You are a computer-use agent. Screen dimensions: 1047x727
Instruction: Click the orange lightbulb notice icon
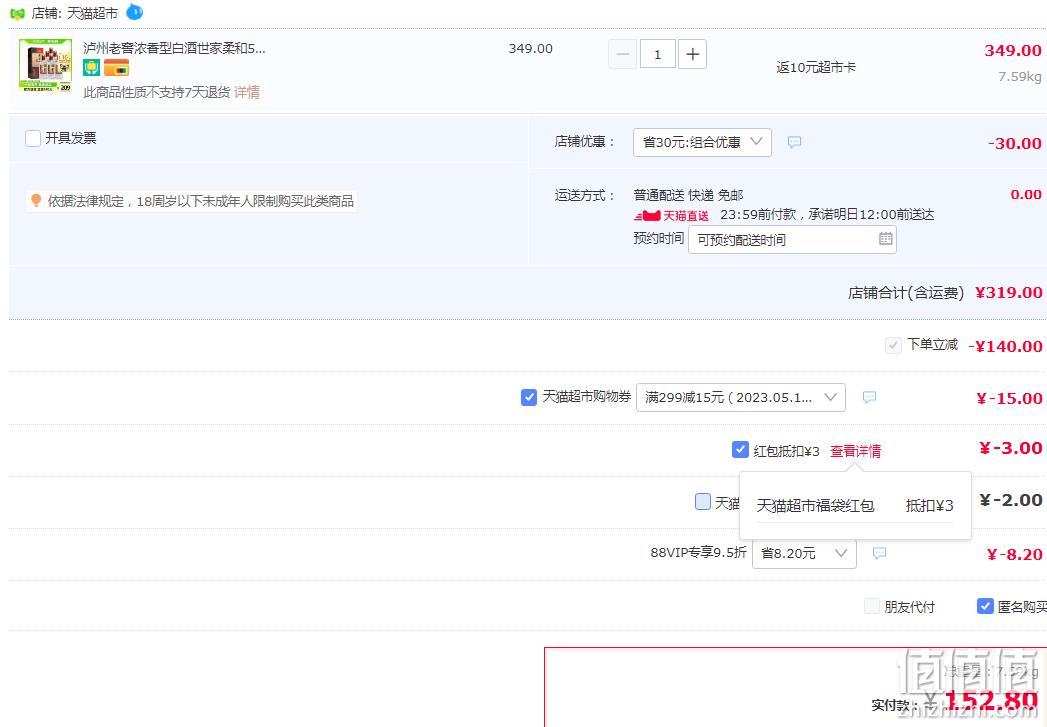pyautogui.click(x=36, y=200)
